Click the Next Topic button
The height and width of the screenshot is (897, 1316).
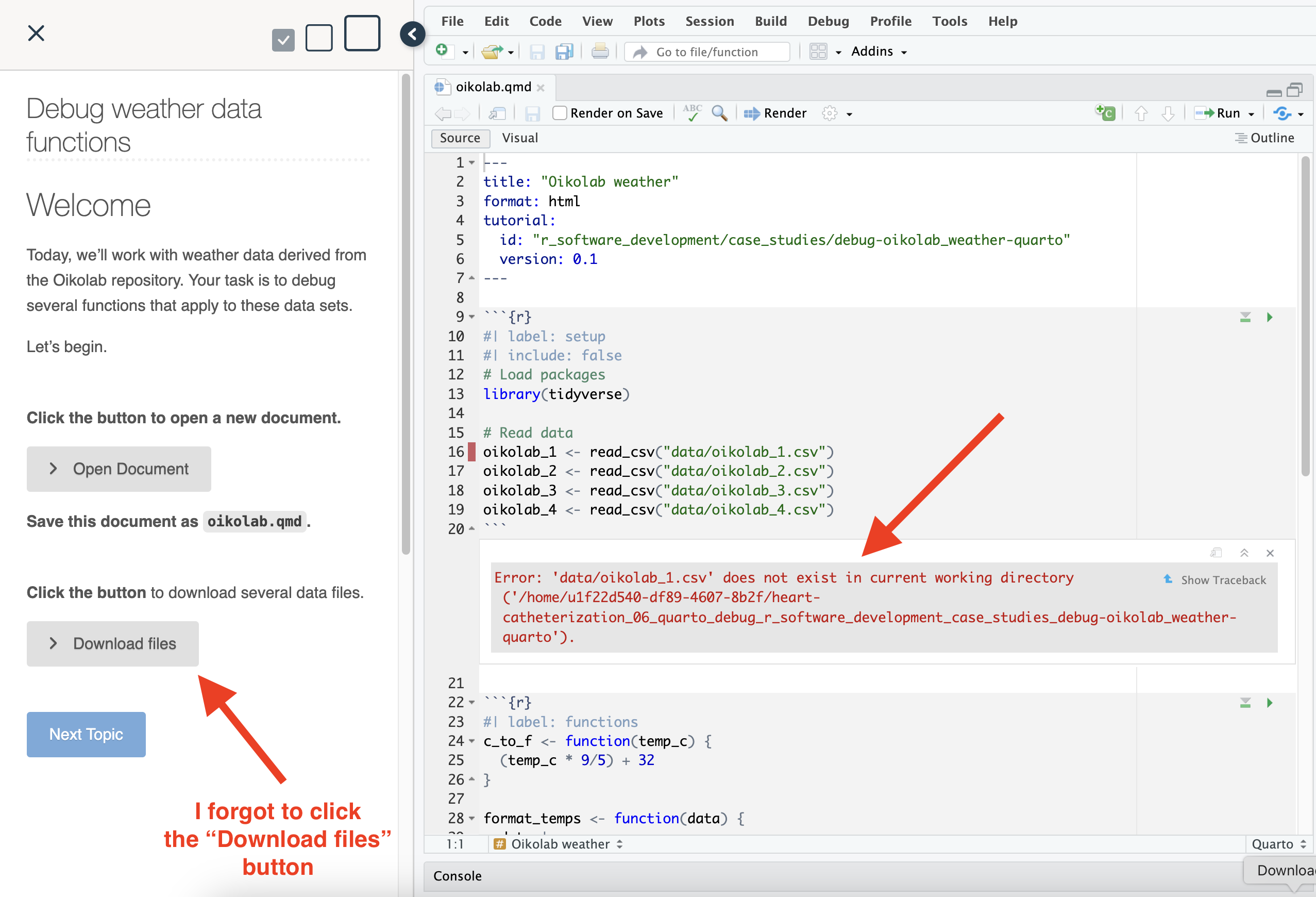86,734
